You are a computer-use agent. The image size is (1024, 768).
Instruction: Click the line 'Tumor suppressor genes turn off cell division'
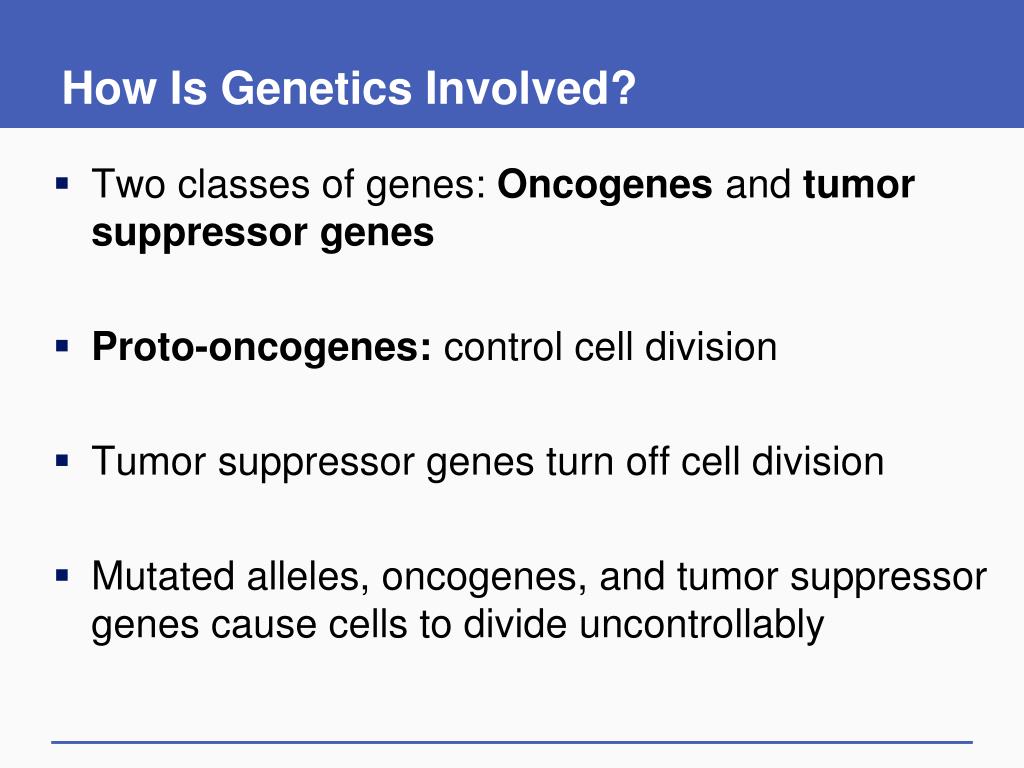(x=488, y=463)
